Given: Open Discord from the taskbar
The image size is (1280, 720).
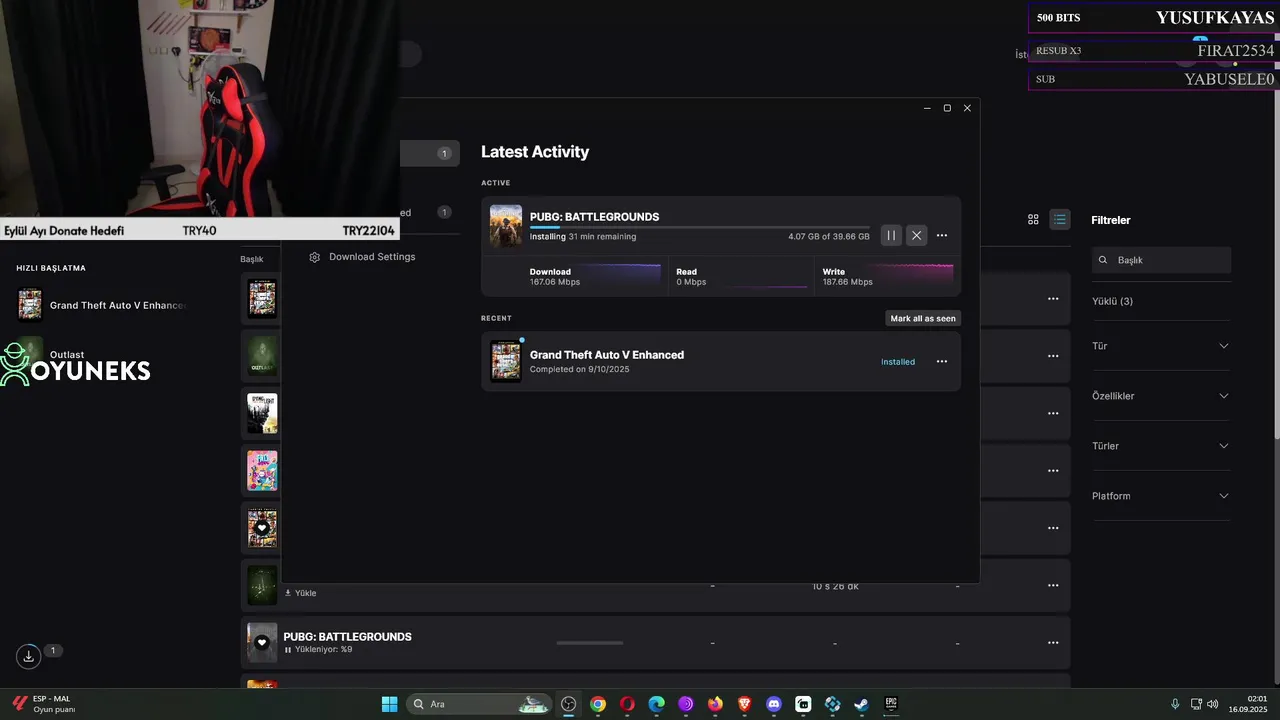Looking at the screenshot, I should 773,704.
